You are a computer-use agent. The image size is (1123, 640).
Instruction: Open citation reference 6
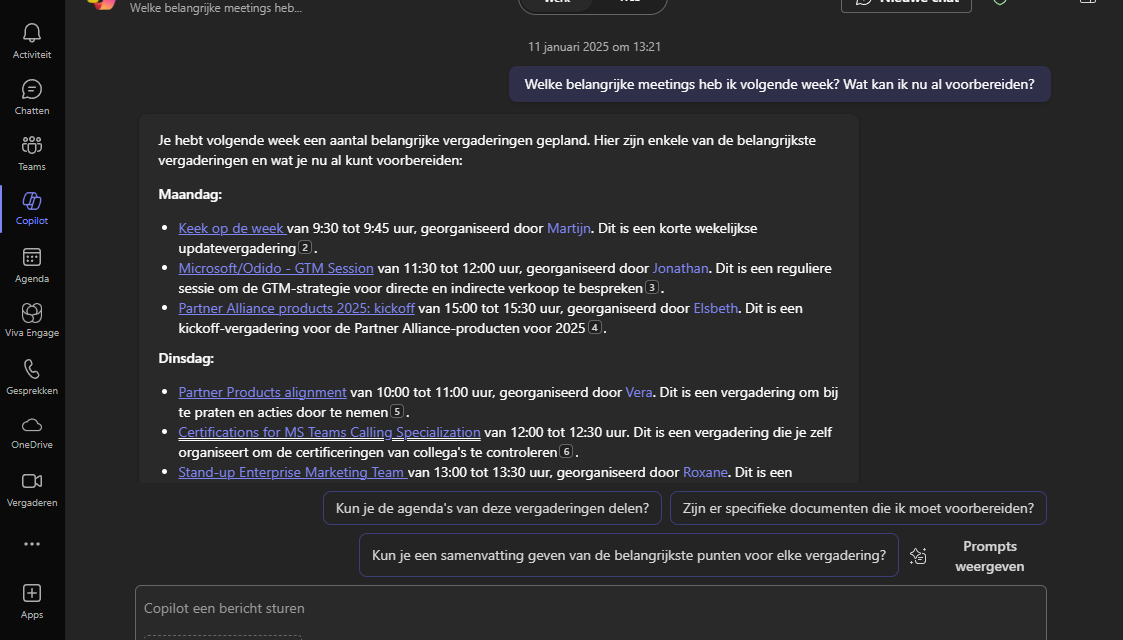tap(566, 452)
